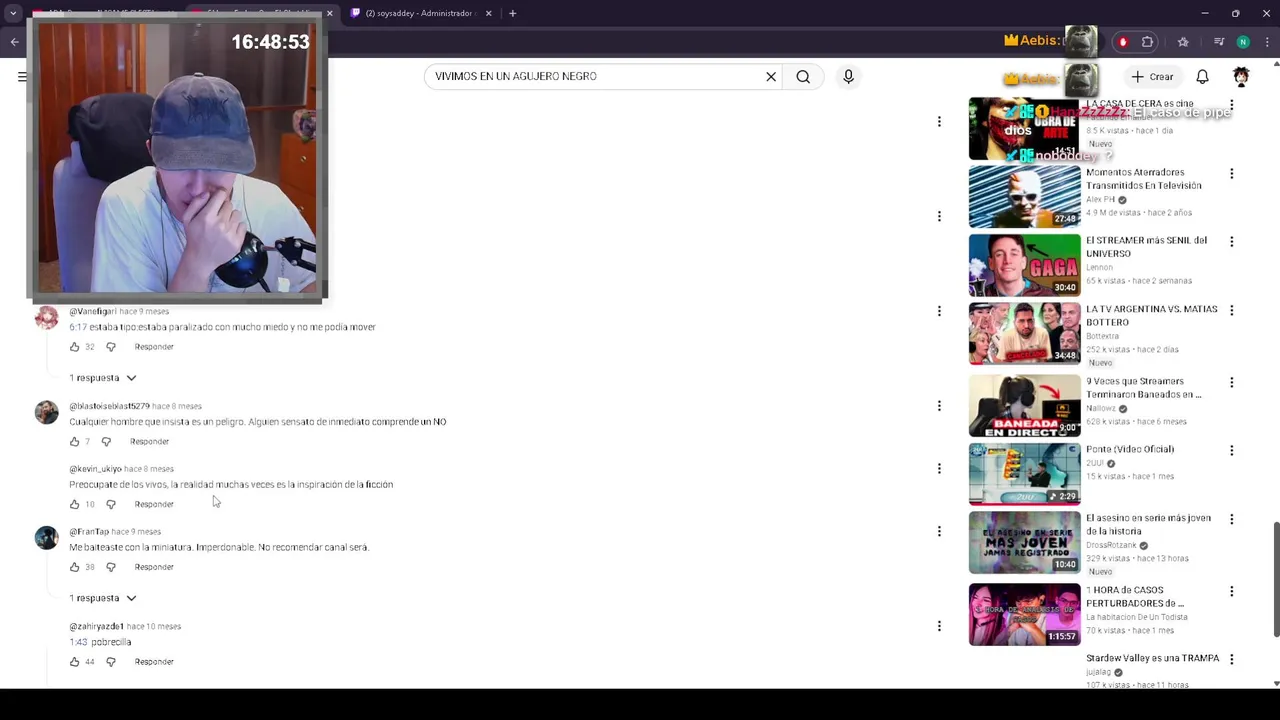Image resolution: width=1280 pixels, height=720 pixels.
Task: Open more options for Momentos Aterradores video
Action: (x=1231, y=173)
